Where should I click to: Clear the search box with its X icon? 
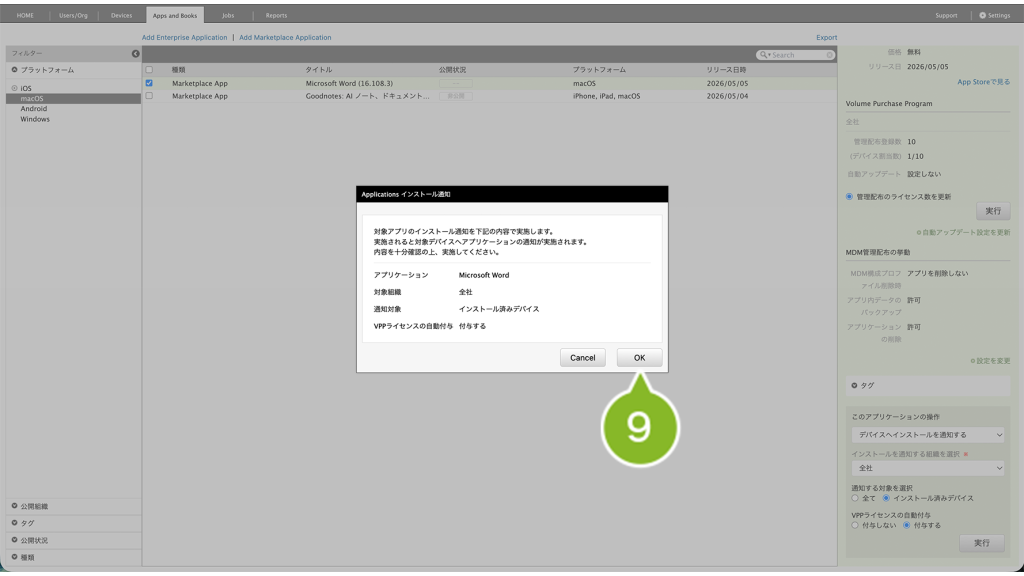point(829,55)
